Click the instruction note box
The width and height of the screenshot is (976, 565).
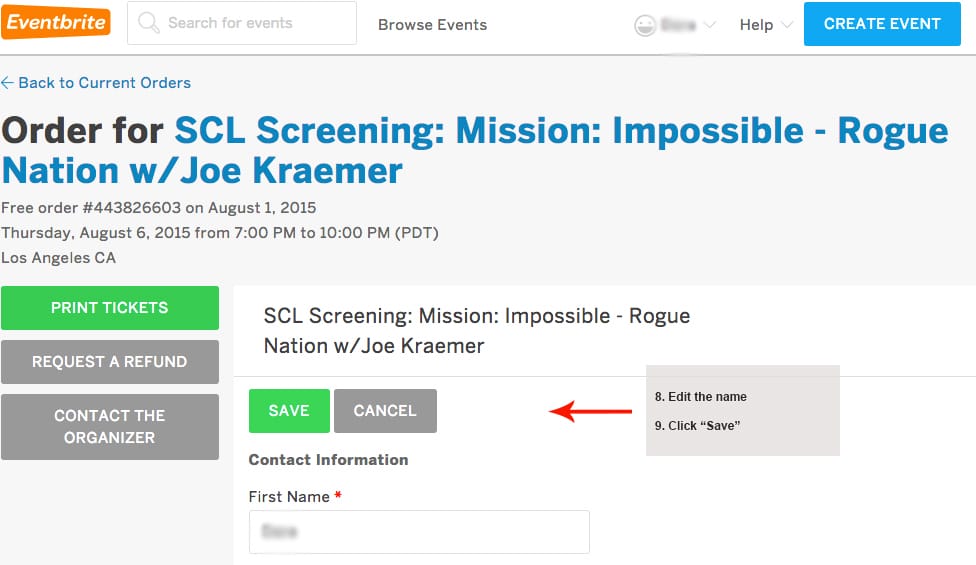tap(742, 411)
